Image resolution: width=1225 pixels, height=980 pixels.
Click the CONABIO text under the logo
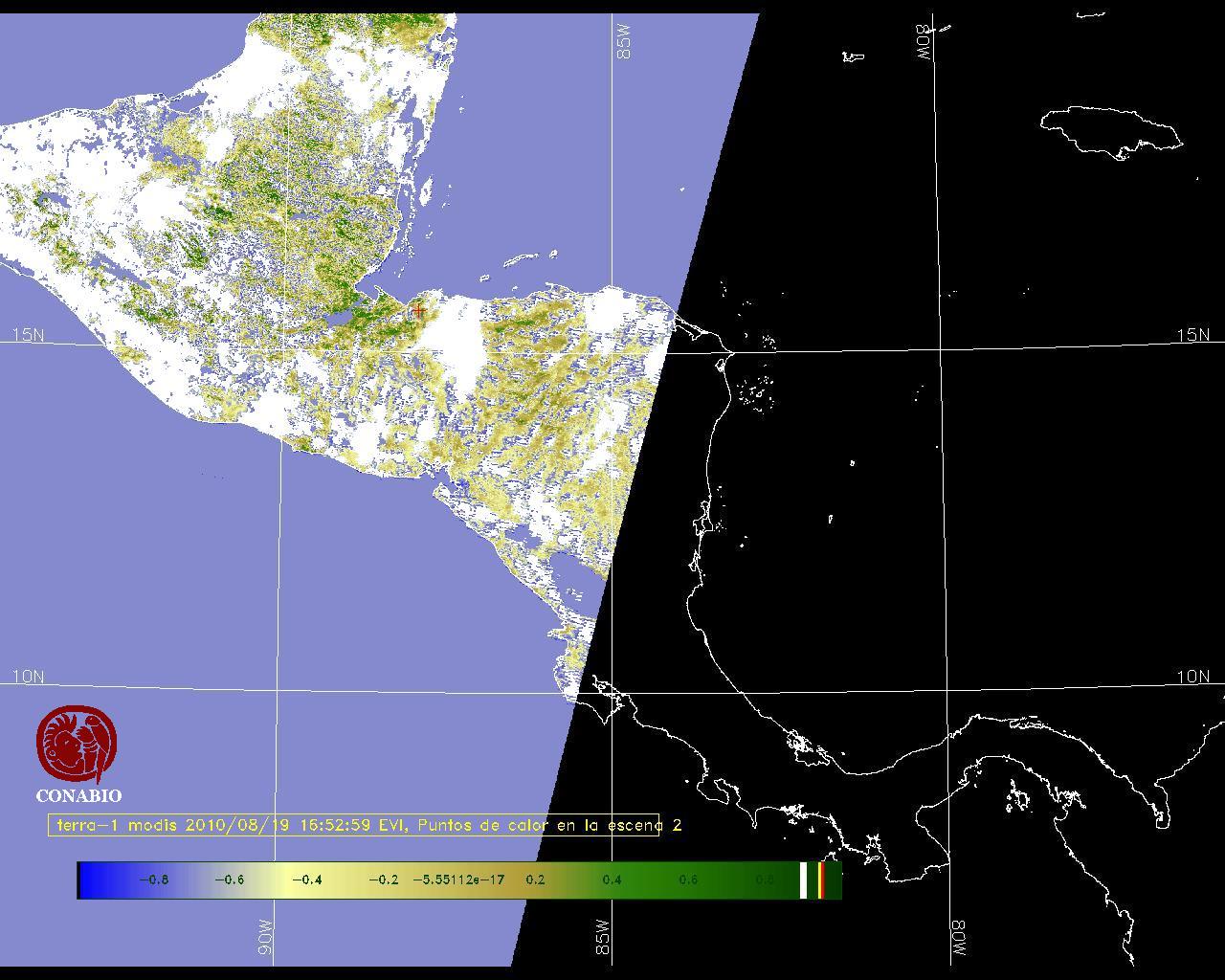pyautogui.click(x=78, y=795)
